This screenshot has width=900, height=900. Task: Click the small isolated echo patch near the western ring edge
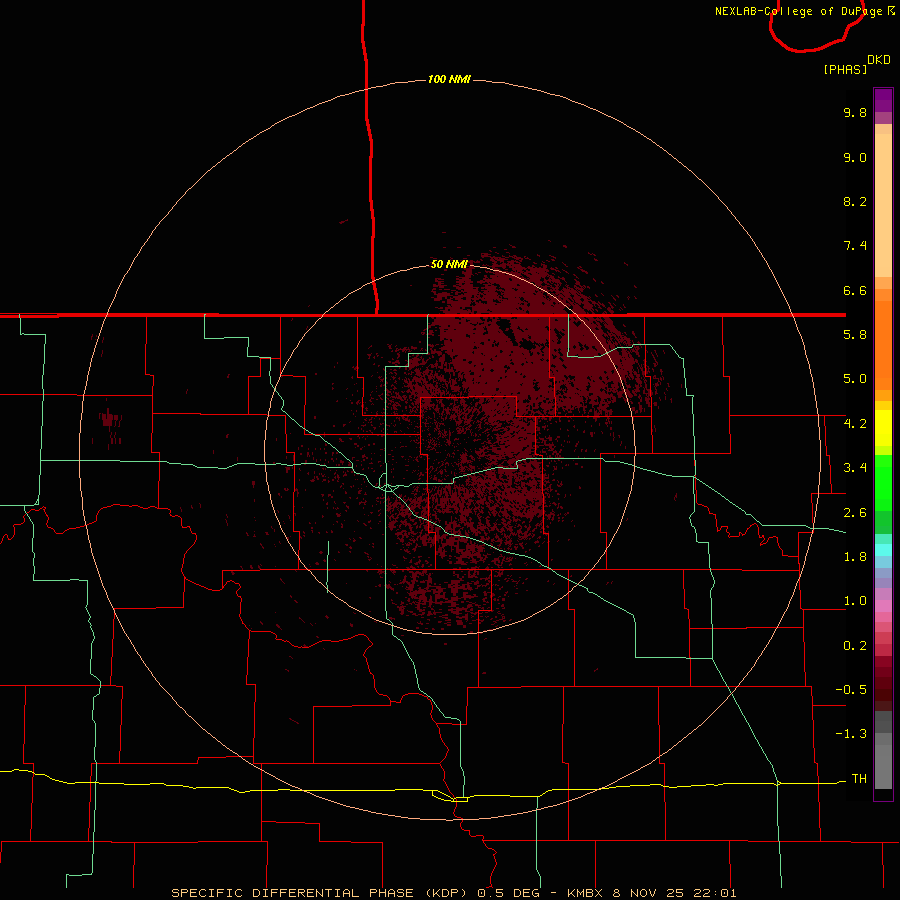(109, 419)
